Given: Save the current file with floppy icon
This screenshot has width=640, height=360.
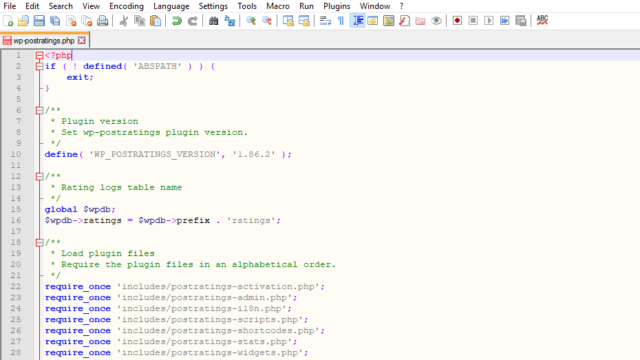Looking at the screenshot, I should [39, 21].
